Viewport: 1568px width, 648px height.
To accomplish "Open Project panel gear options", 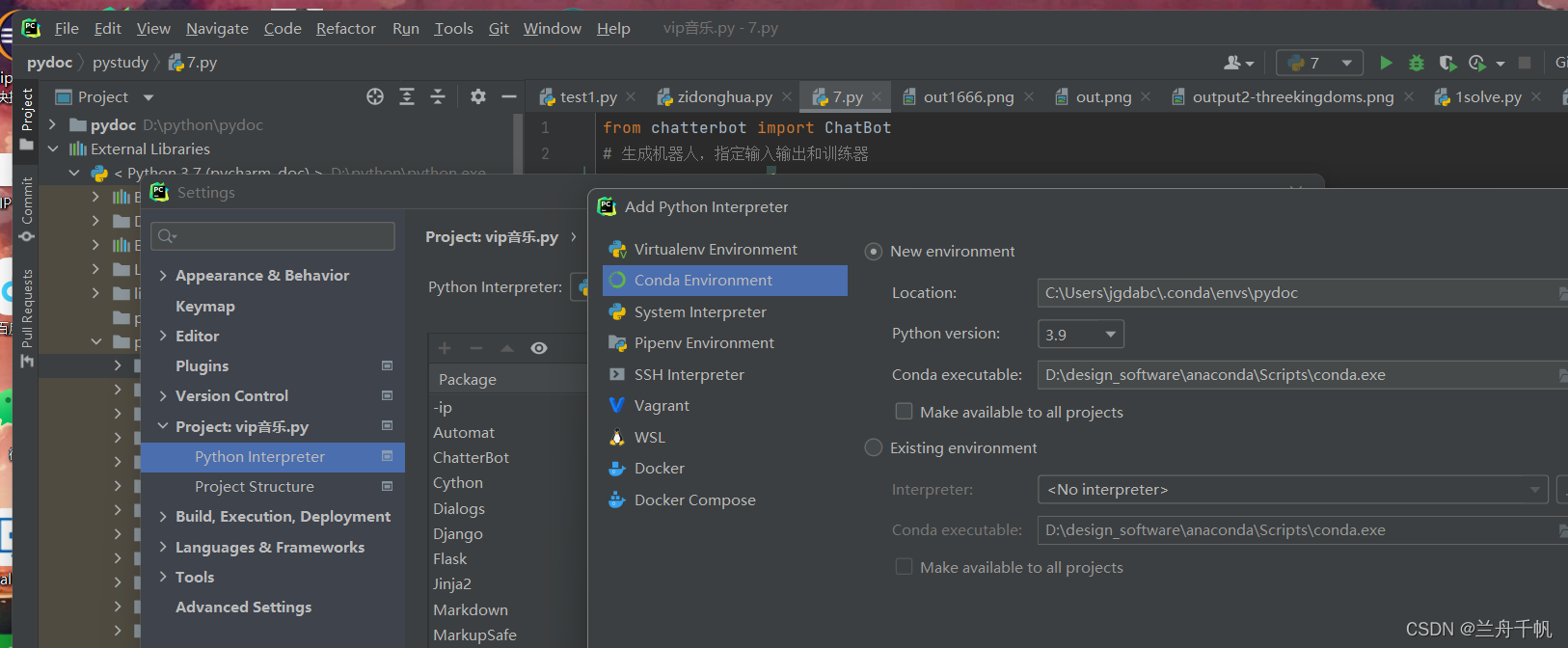I will click(478, 96).
